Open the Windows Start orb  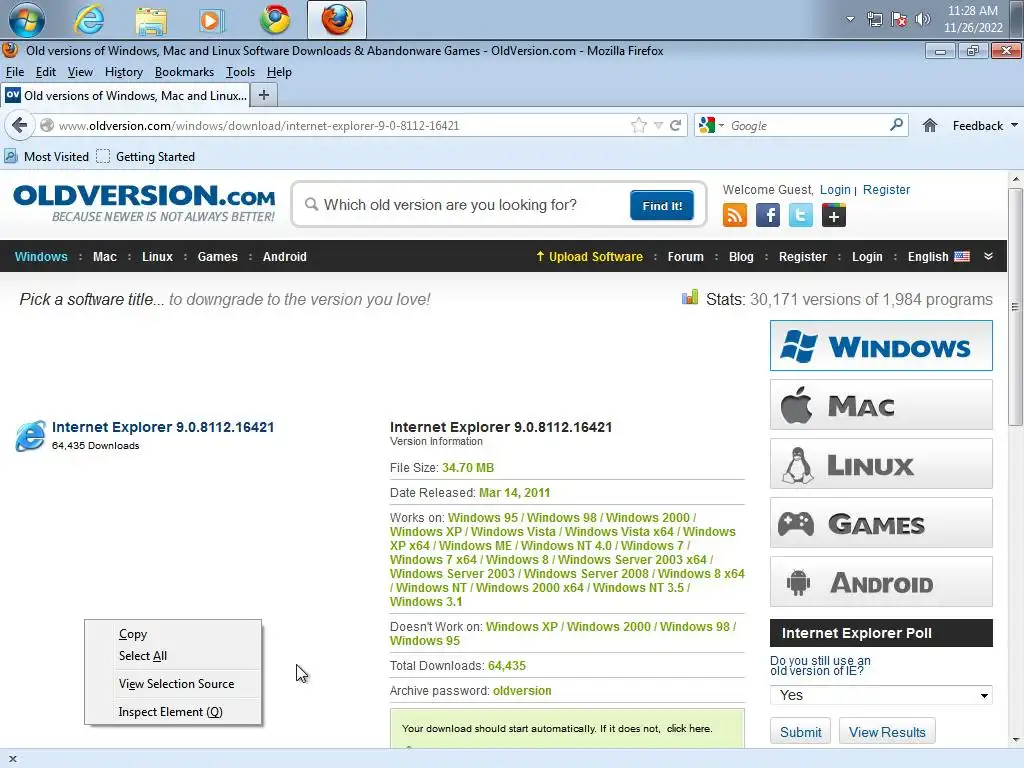pyautogui.click(x=27, y=20)
